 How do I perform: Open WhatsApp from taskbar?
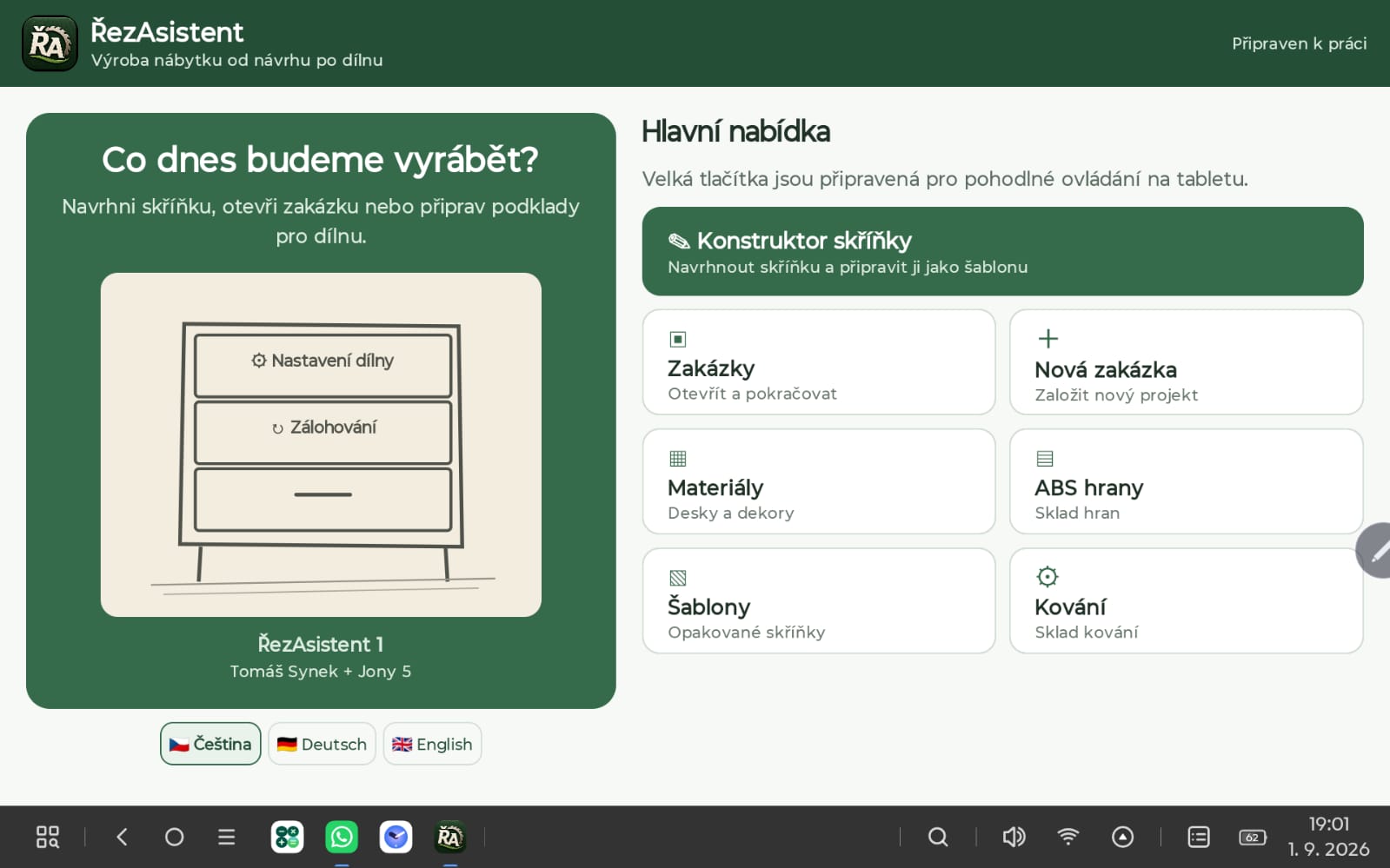(x=342, y=837)
